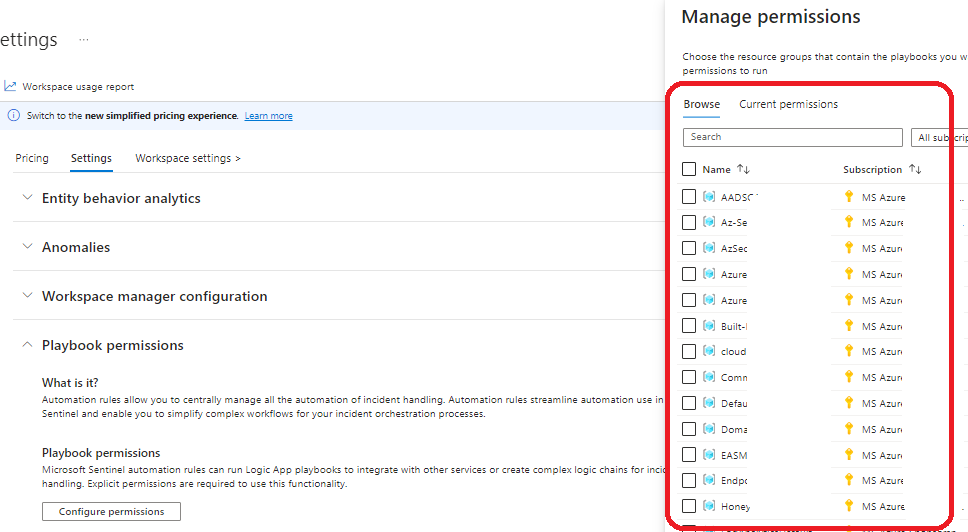Image resolution: width=968 pixels, height=532 pixels.
Task: Expand the Entity behavior analytics section
Action: tap(27, 197)
